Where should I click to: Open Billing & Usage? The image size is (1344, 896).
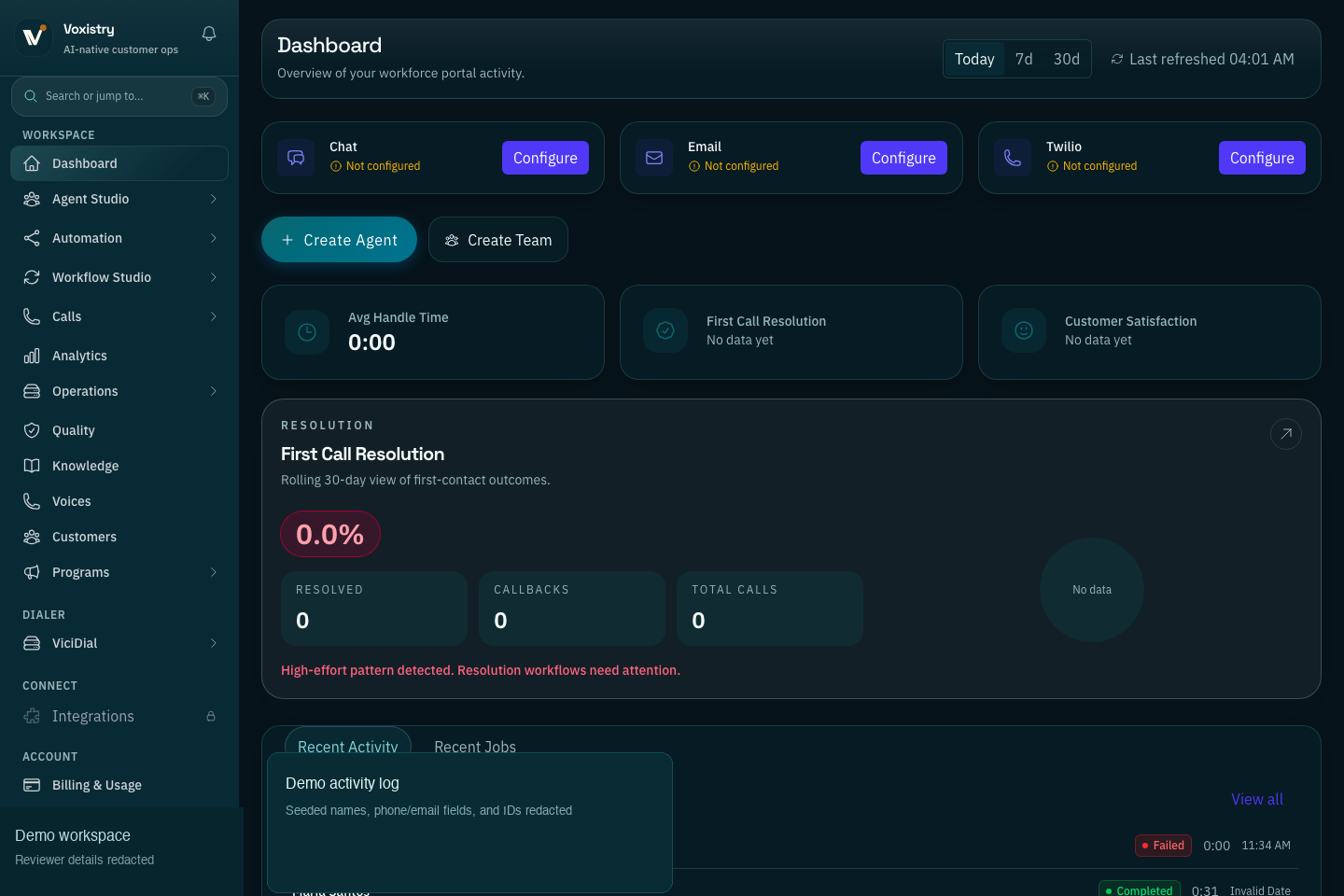(119, 785)
